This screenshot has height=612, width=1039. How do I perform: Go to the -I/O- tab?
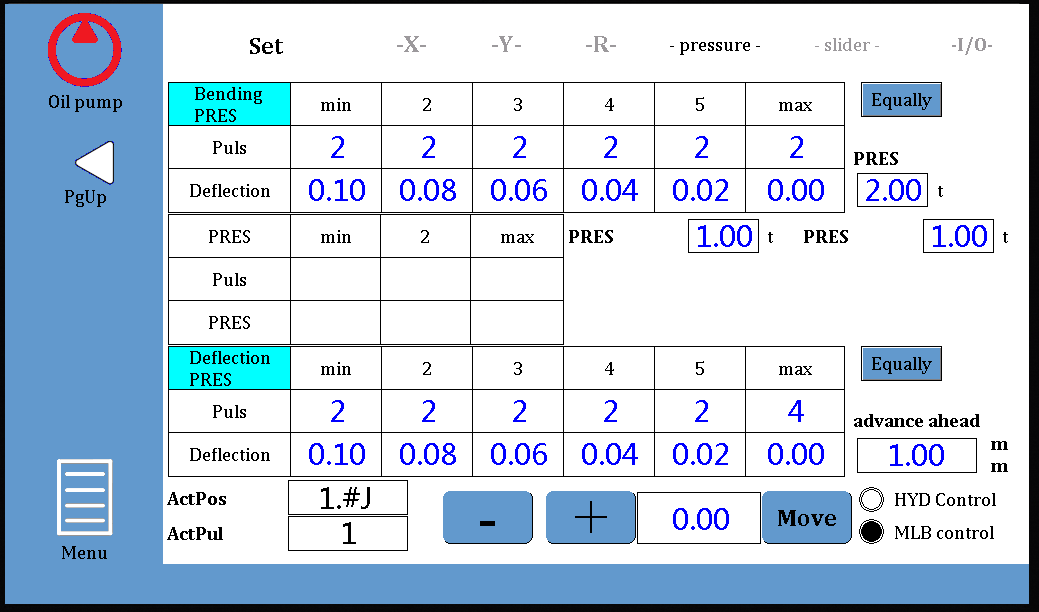click(971, 45)
